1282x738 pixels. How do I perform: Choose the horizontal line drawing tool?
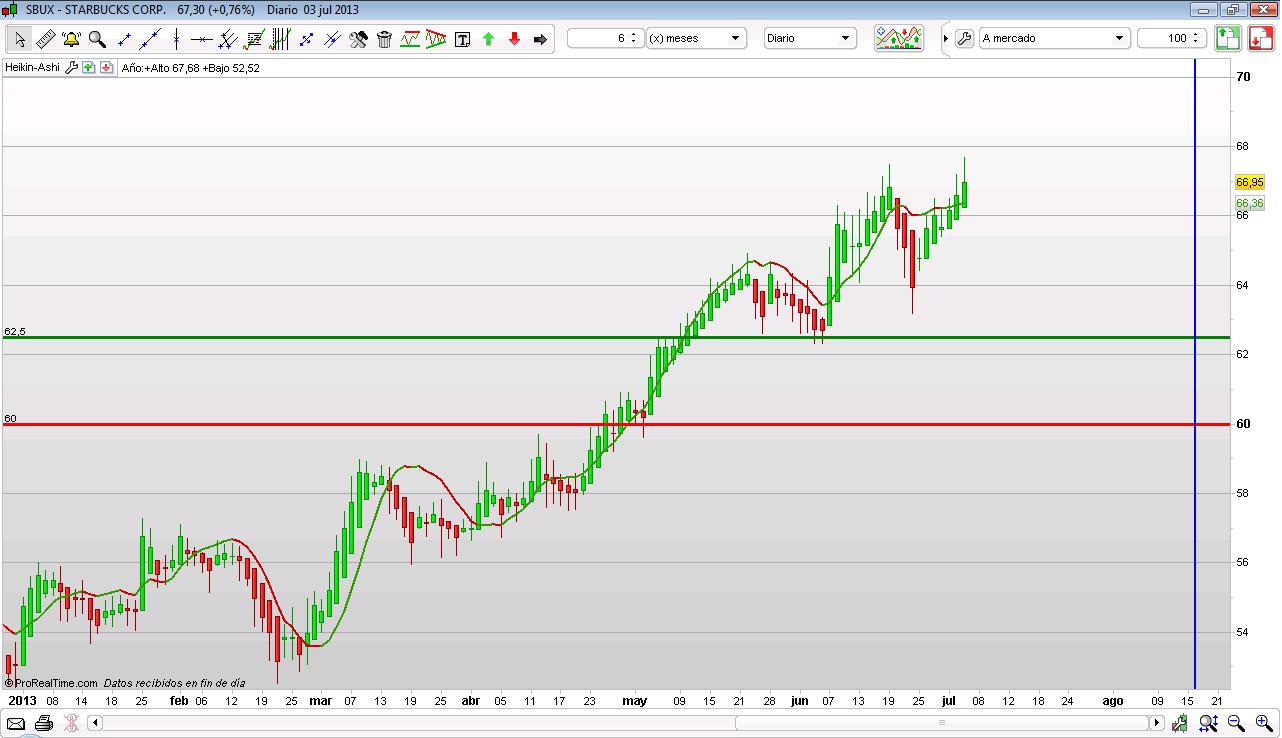[202, 39]
